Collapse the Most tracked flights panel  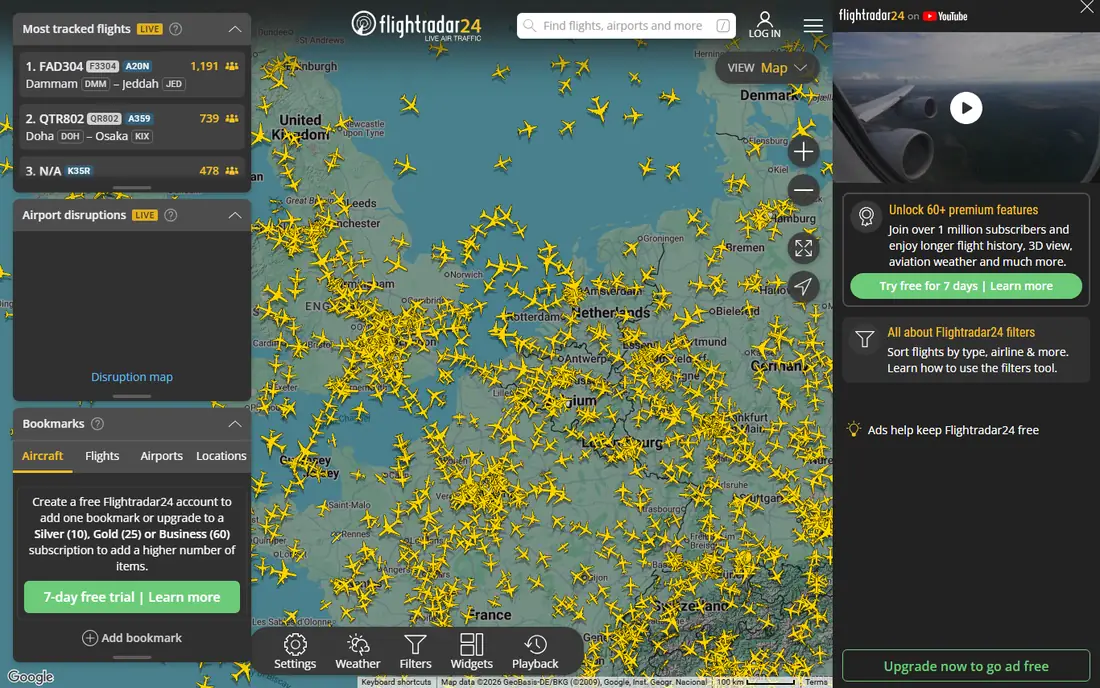[x=235, y=29]
